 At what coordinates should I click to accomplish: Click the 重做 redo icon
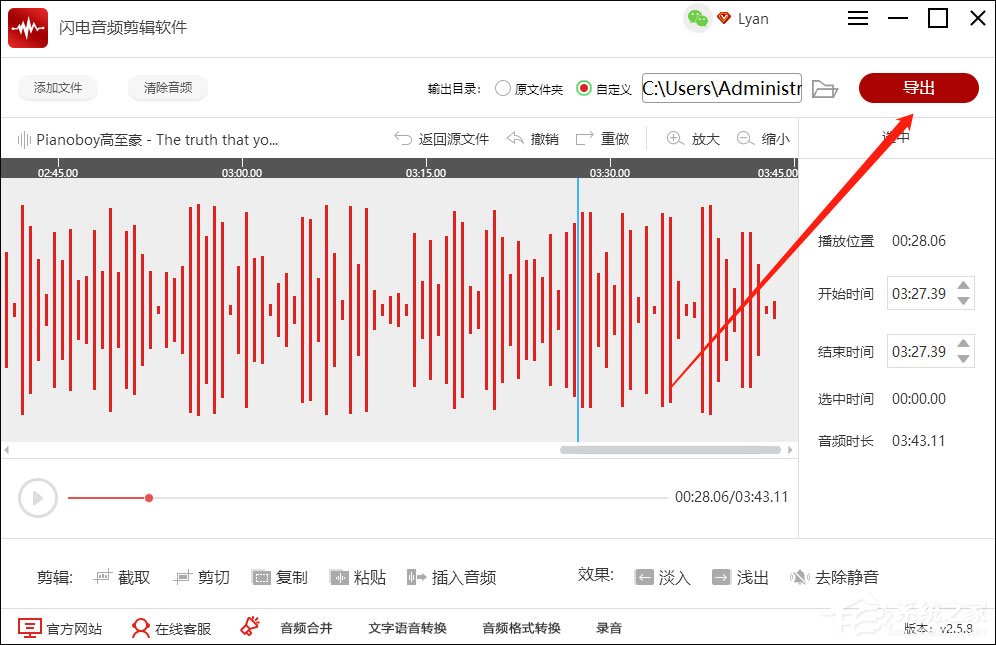click(x=584, y=139)
